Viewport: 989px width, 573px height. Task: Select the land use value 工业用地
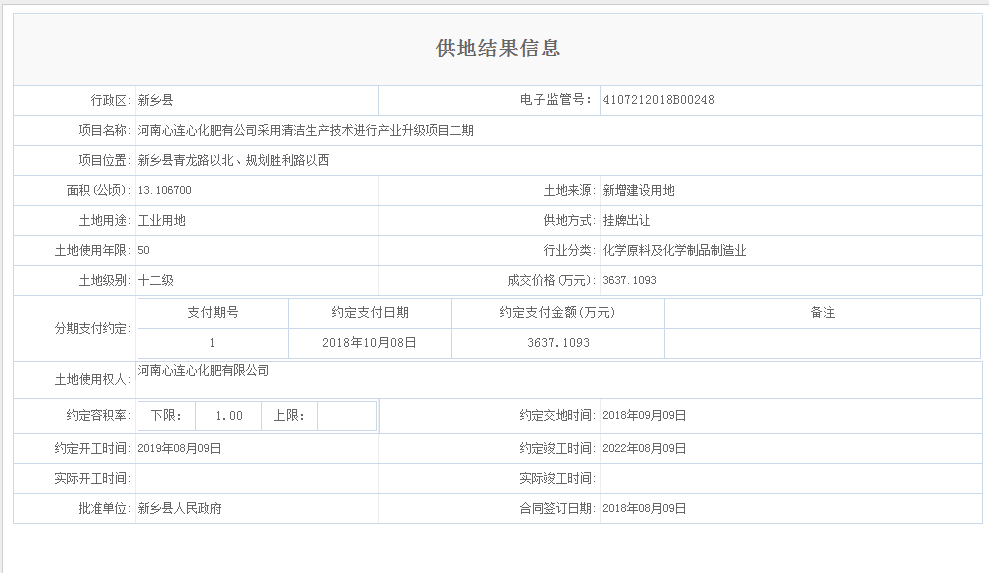pyautogui.click(x=161, y=220)
